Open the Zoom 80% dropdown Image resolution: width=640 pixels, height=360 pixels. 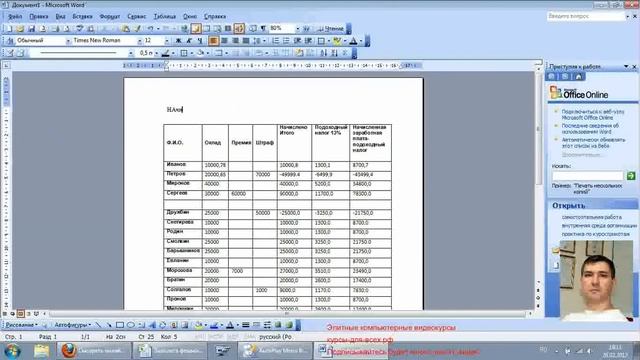click(298, 29)
